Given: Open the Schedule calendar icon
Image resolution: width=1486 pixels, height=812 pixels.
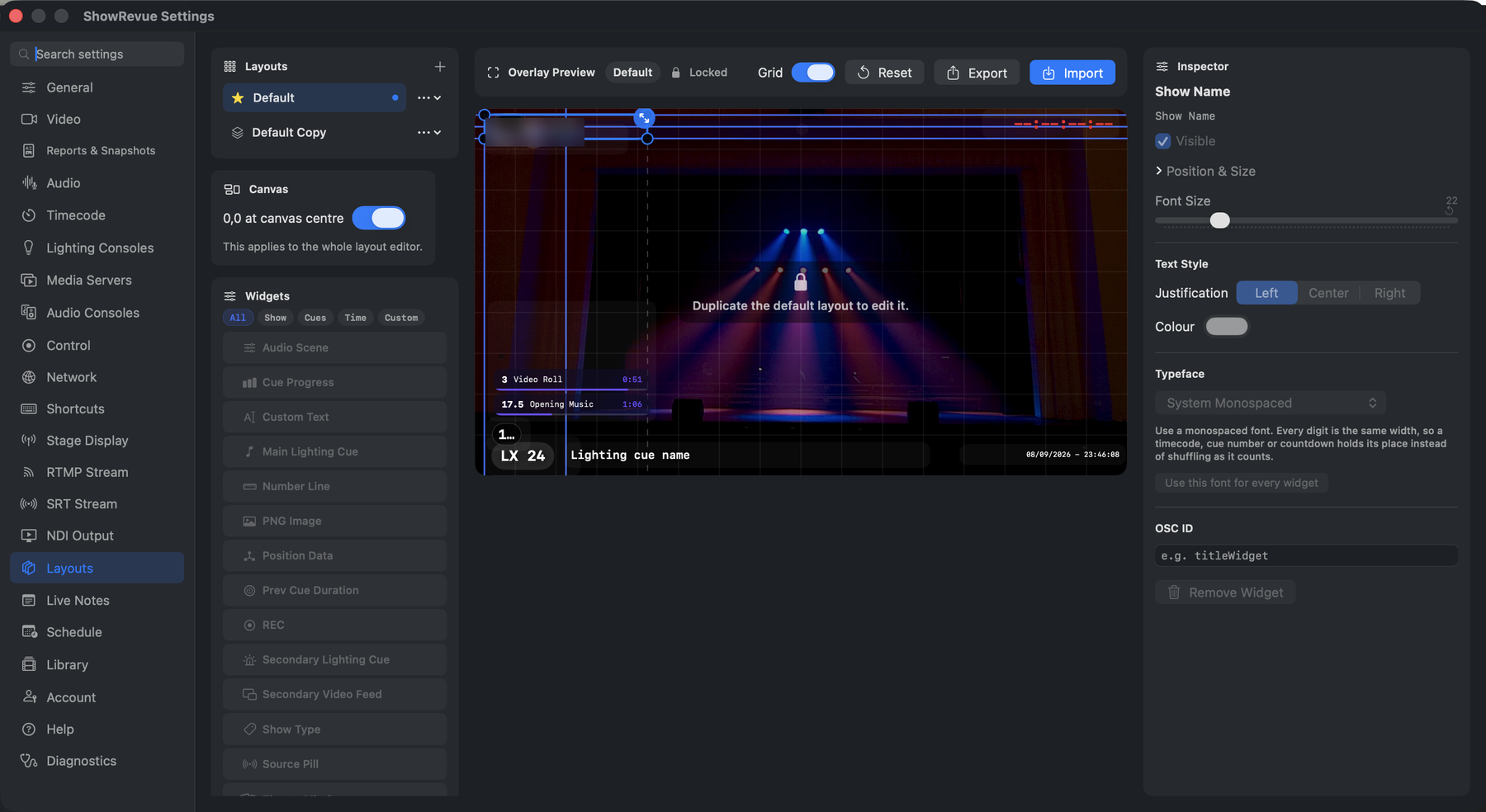Looking at the screenshot, I should coord(29,632).
